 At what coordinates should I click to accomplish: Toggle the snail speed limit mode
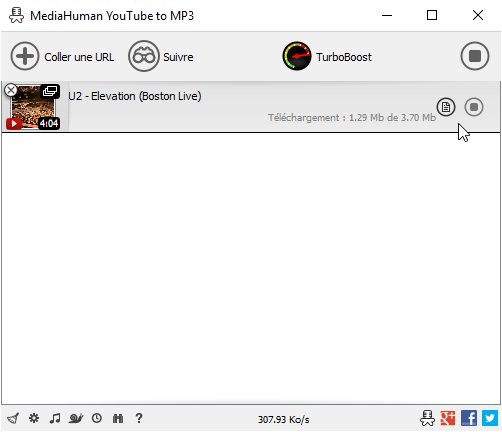click(76, 418)
